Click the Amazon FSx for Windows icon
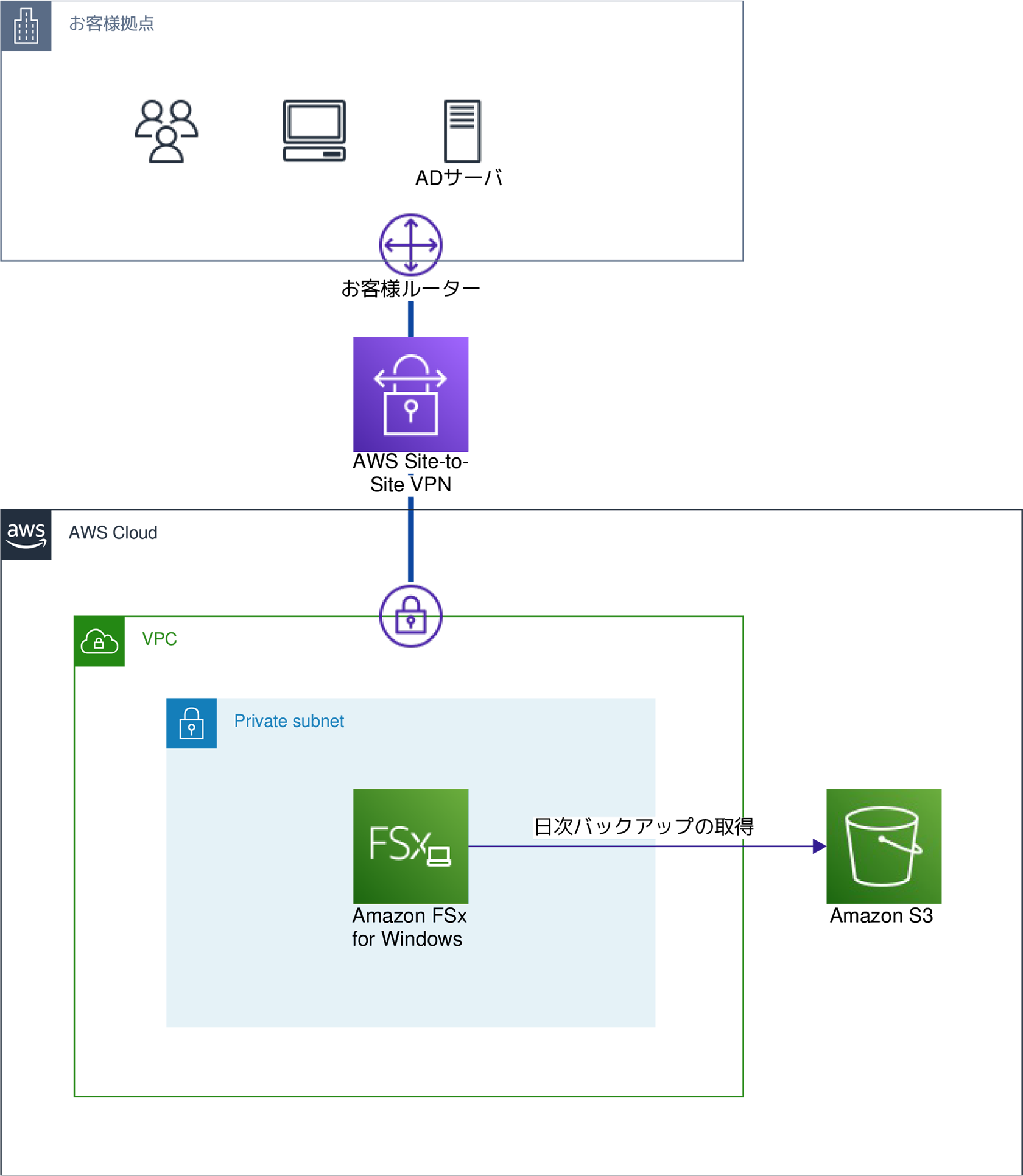Viewport: 1023px width, 1176px height. pyautogui.click(x=411, y=847)
